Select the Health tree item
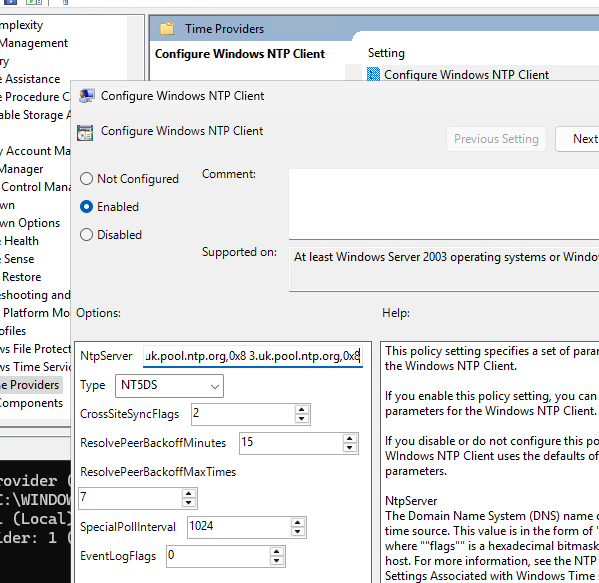This screenshot has width=599, height=583. pos(19,241)
